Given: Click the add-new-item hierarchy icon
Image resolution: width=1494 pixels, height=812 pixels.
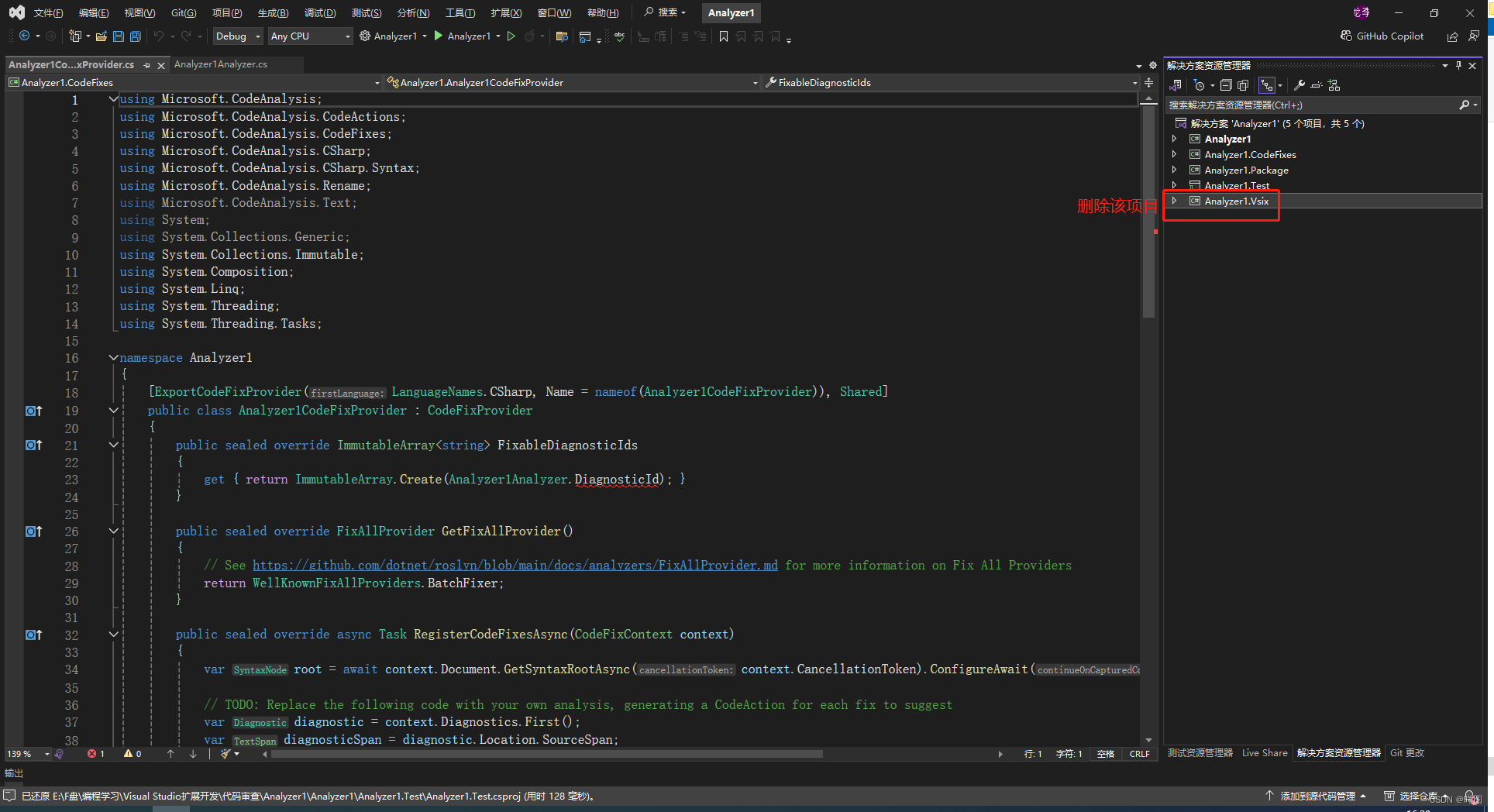Looking at the screenshot, I should 1334,85.
